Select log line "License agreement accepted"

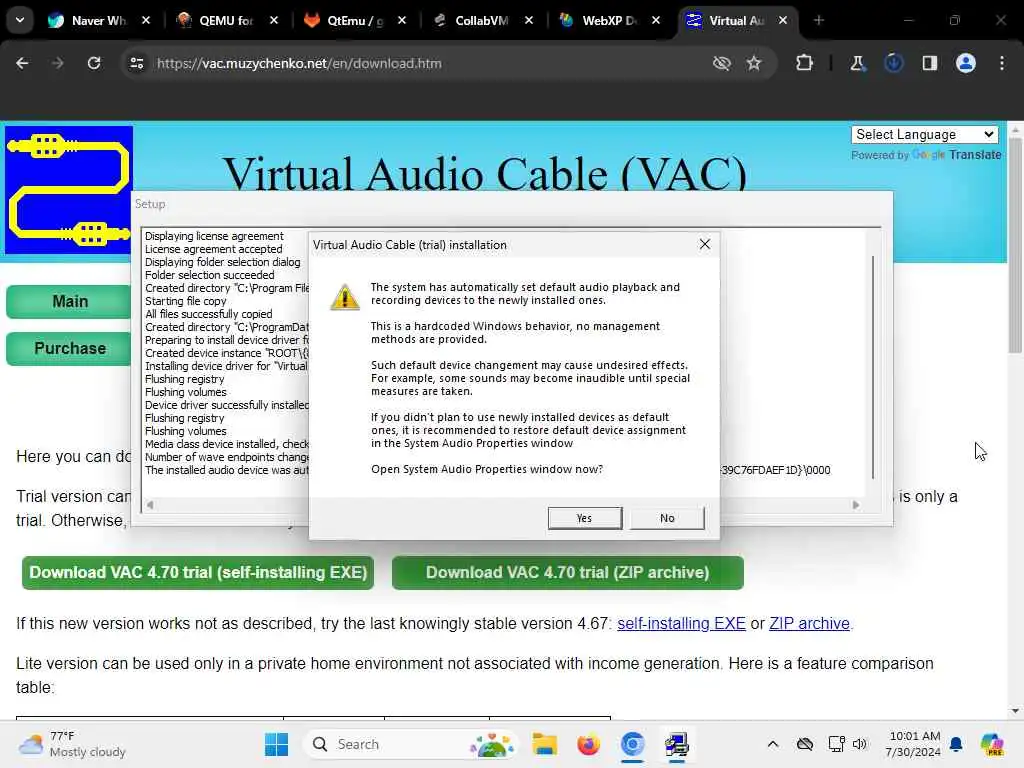point(214,249)
